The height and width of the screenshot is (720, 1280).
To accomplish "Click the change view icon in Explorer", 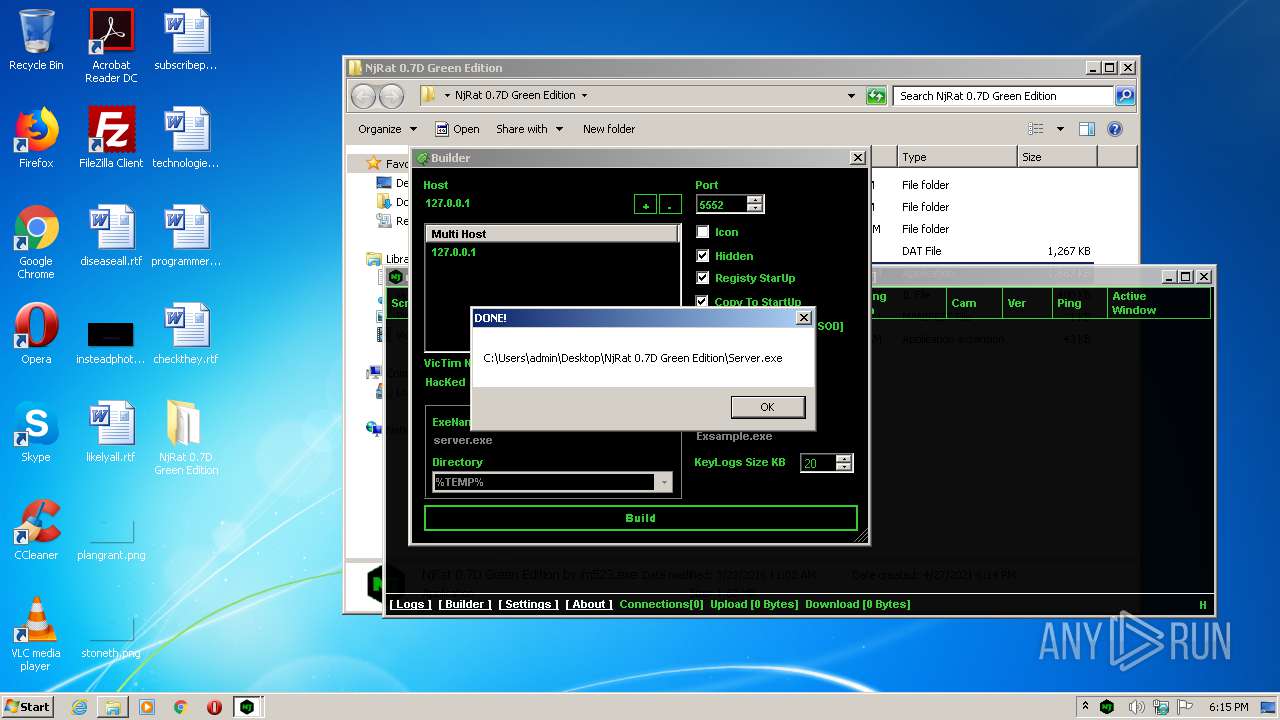I will click(1036, 129).
